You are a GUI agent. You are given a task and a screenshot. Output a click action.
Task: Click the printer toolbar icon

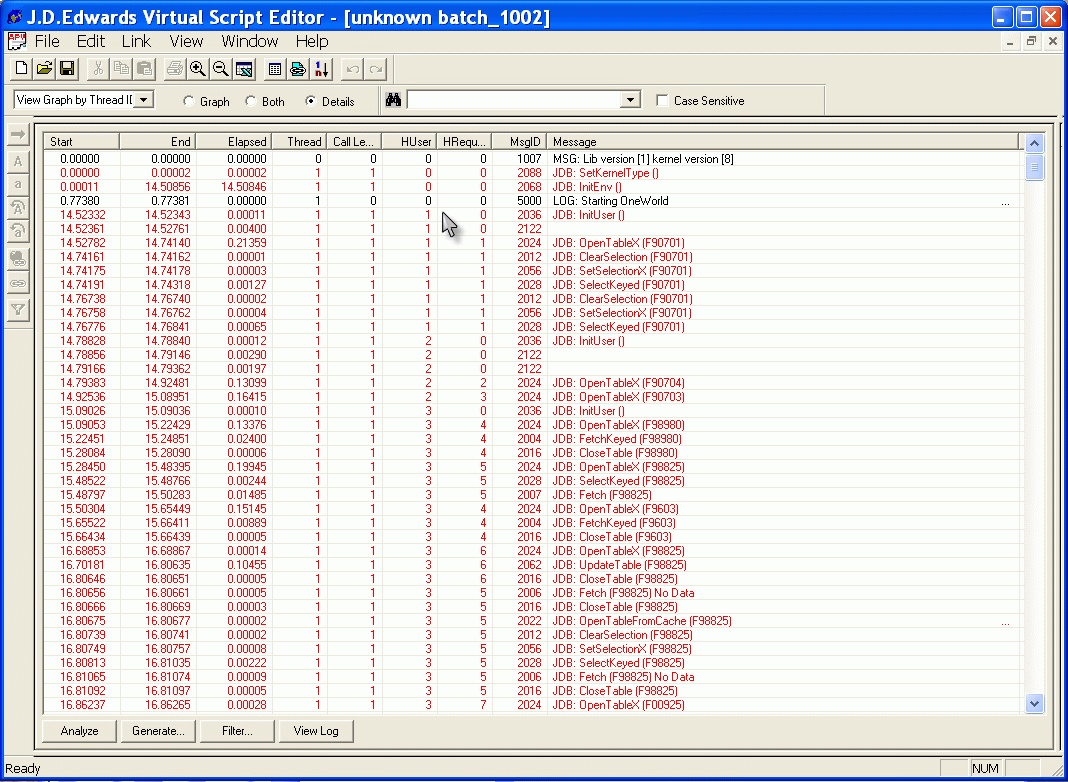tap(175, 68)
